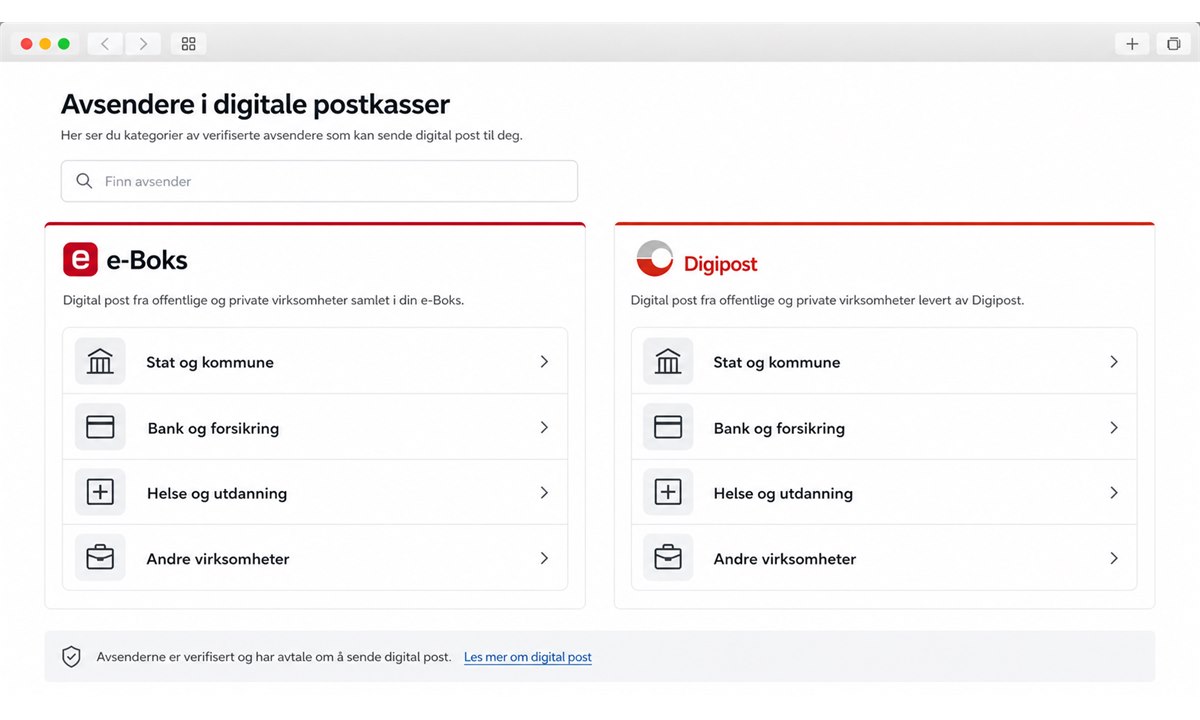Expand Digipost Stat og kommune chevron
This screenshot has height=720, width=1200.
(x=1114, y=362)
